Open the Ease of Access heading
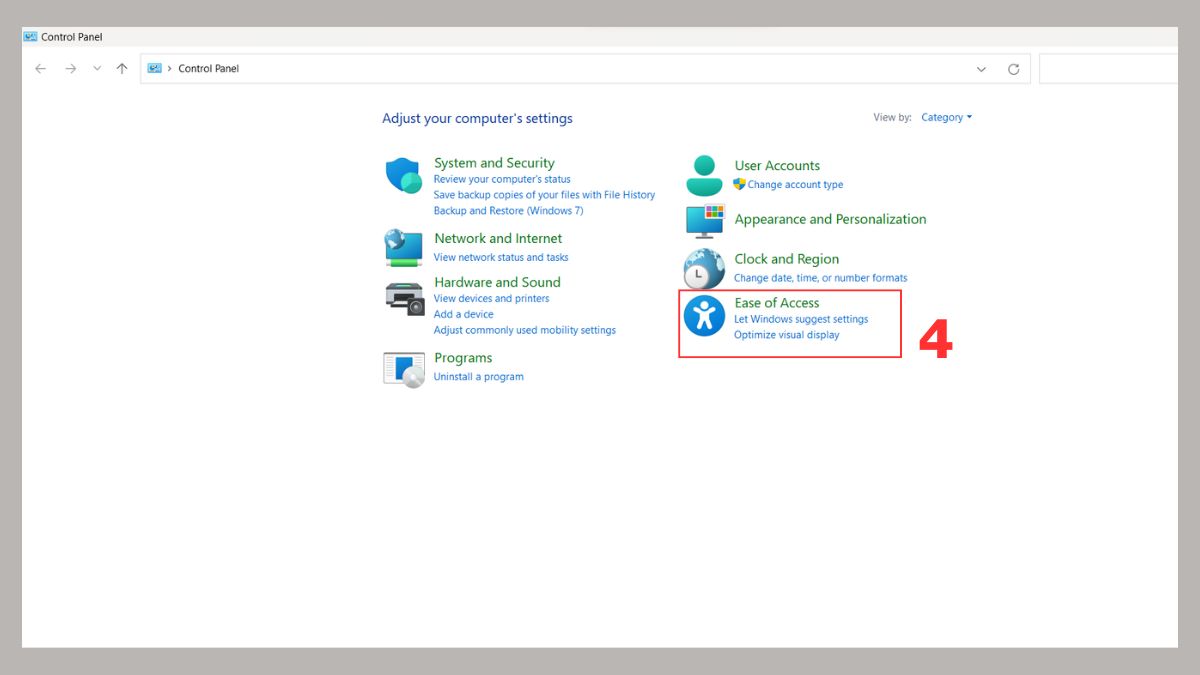Viewport: 1200px width, 675px height. point(777,303)
